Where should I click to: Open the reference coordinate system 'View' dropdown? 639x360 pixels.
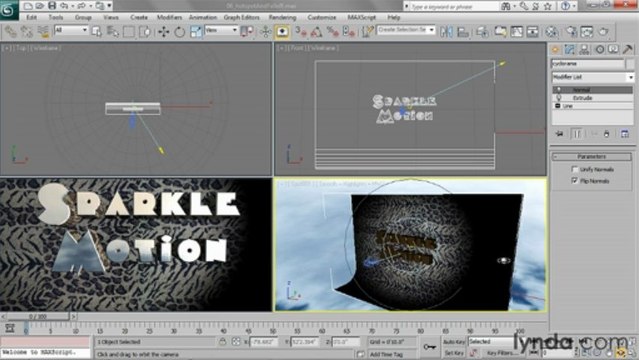(x=221, y=30)
